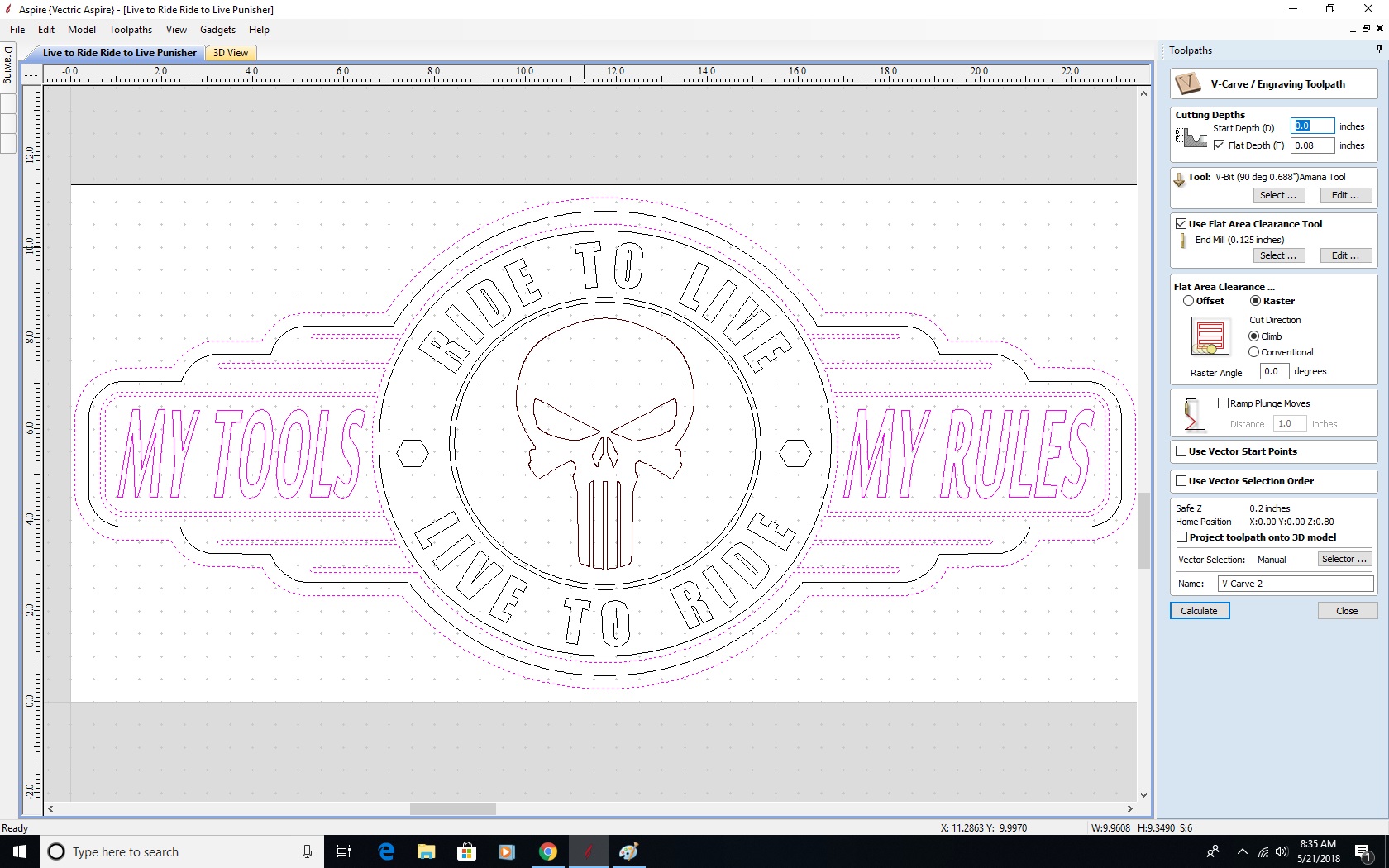Viewport: 1389px width, 868px height.
Task: Toggle Use Flat Area Clearance Tool
Action: [x=1181, y=223]
